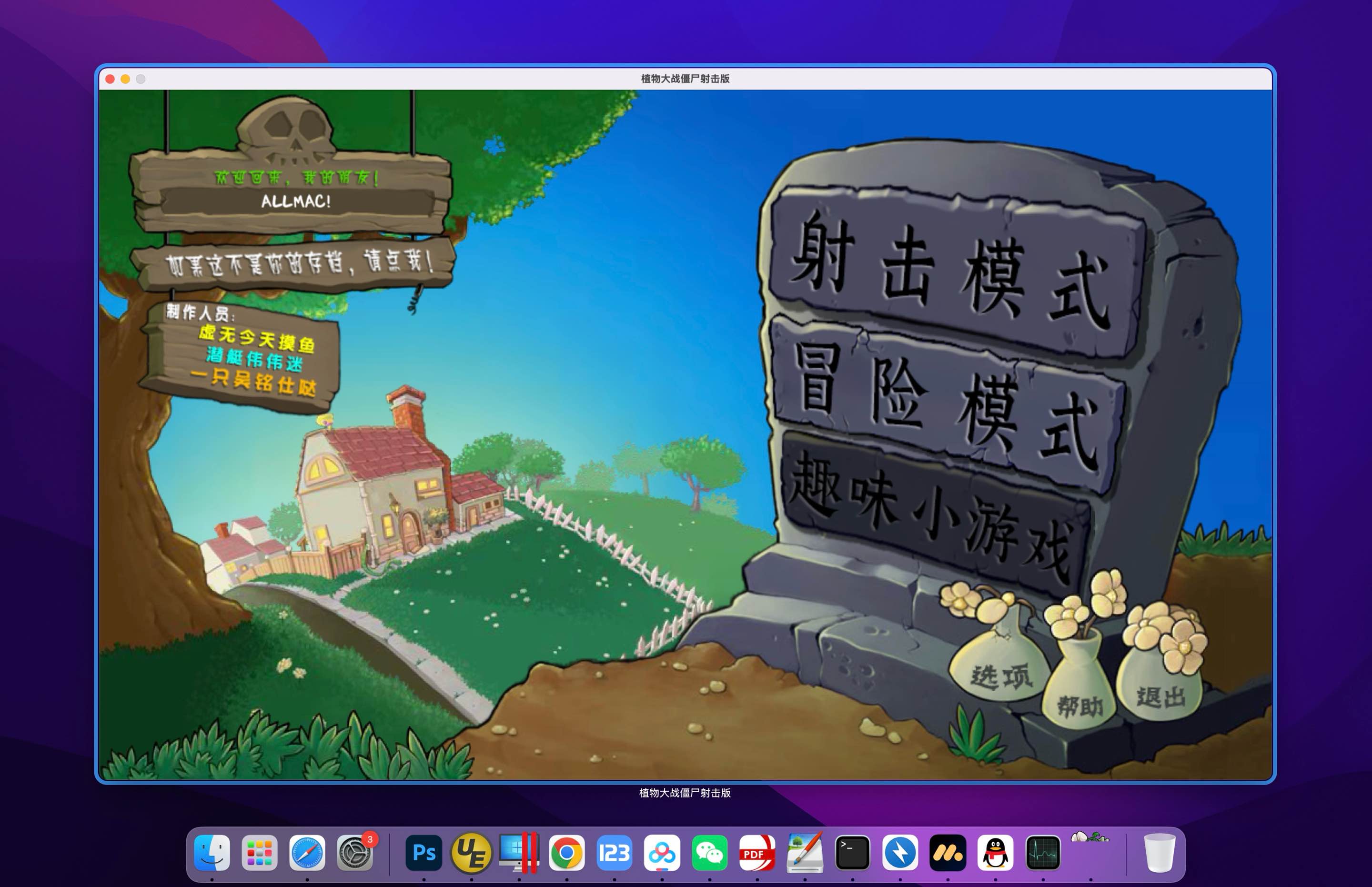Open System Preferences with badge 3
Image resolution: width=1372 pixels, height=887 pixels.
[x=355, y=852]
